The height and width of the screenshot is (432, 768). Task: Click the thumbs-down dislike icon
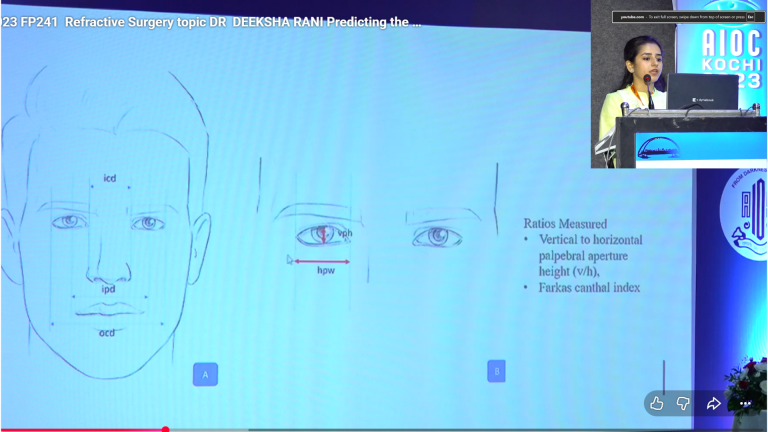pos(683,404)
